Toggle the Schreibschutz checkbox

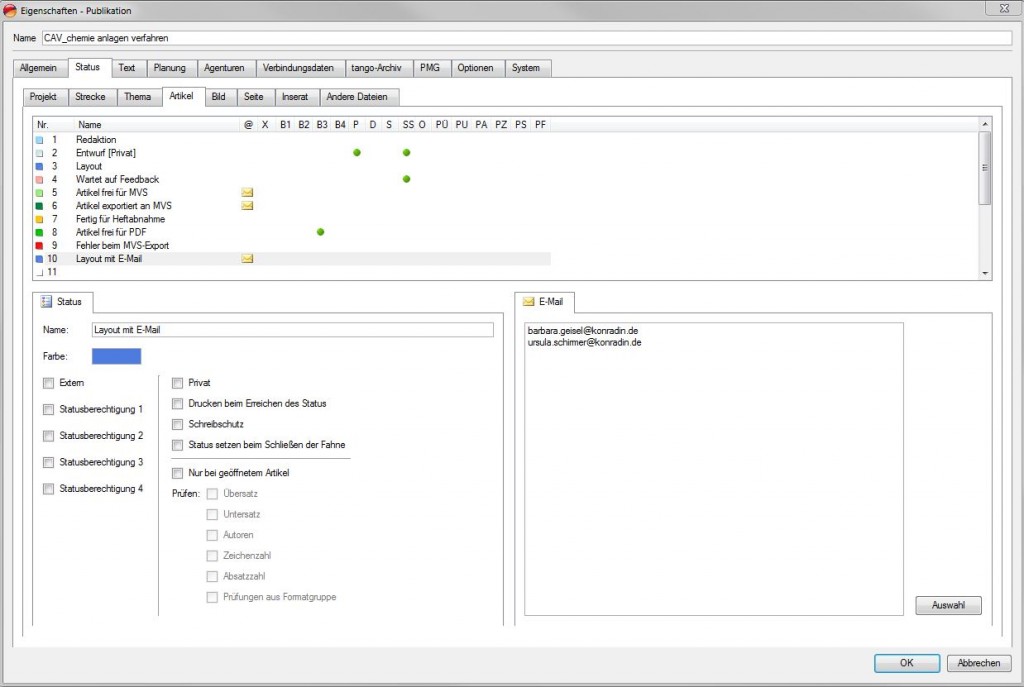click(x=178, y=424)
